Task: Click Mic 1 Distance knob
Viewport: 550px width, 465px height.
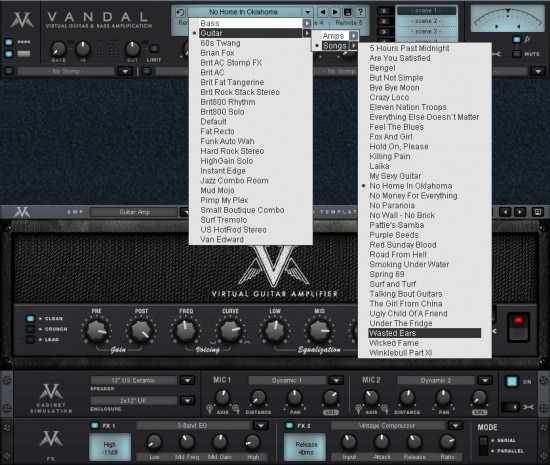Action: coord(258,398)
